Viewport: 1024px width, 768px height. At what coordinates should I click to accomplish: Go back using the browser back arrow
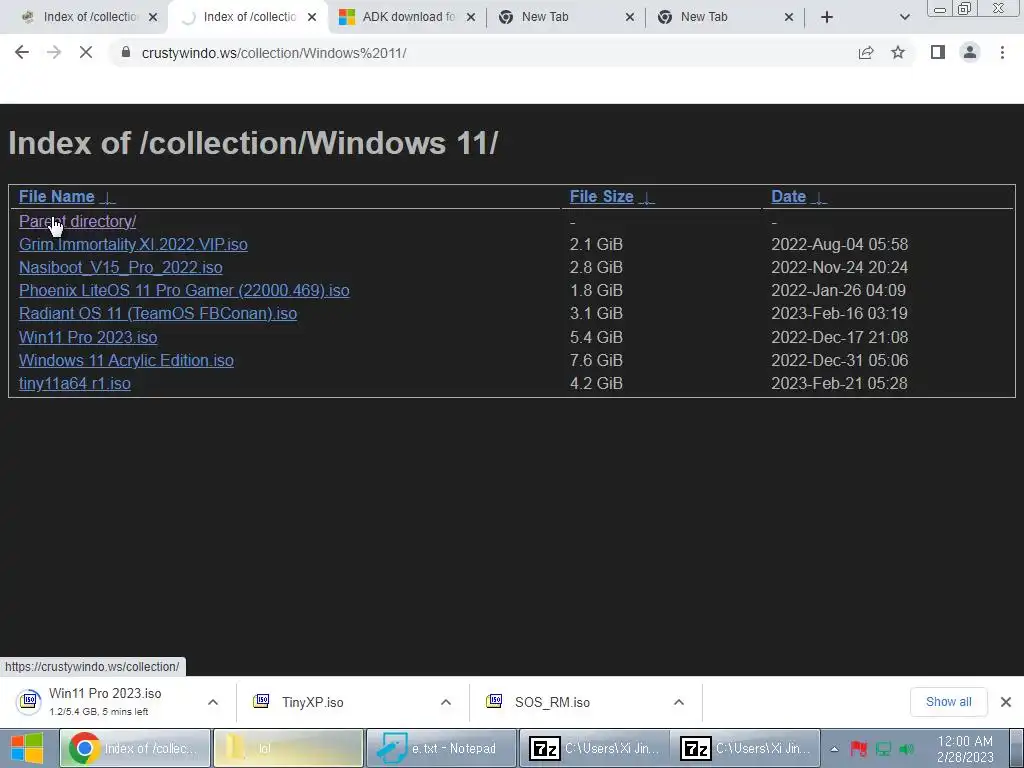pos(22,52)
